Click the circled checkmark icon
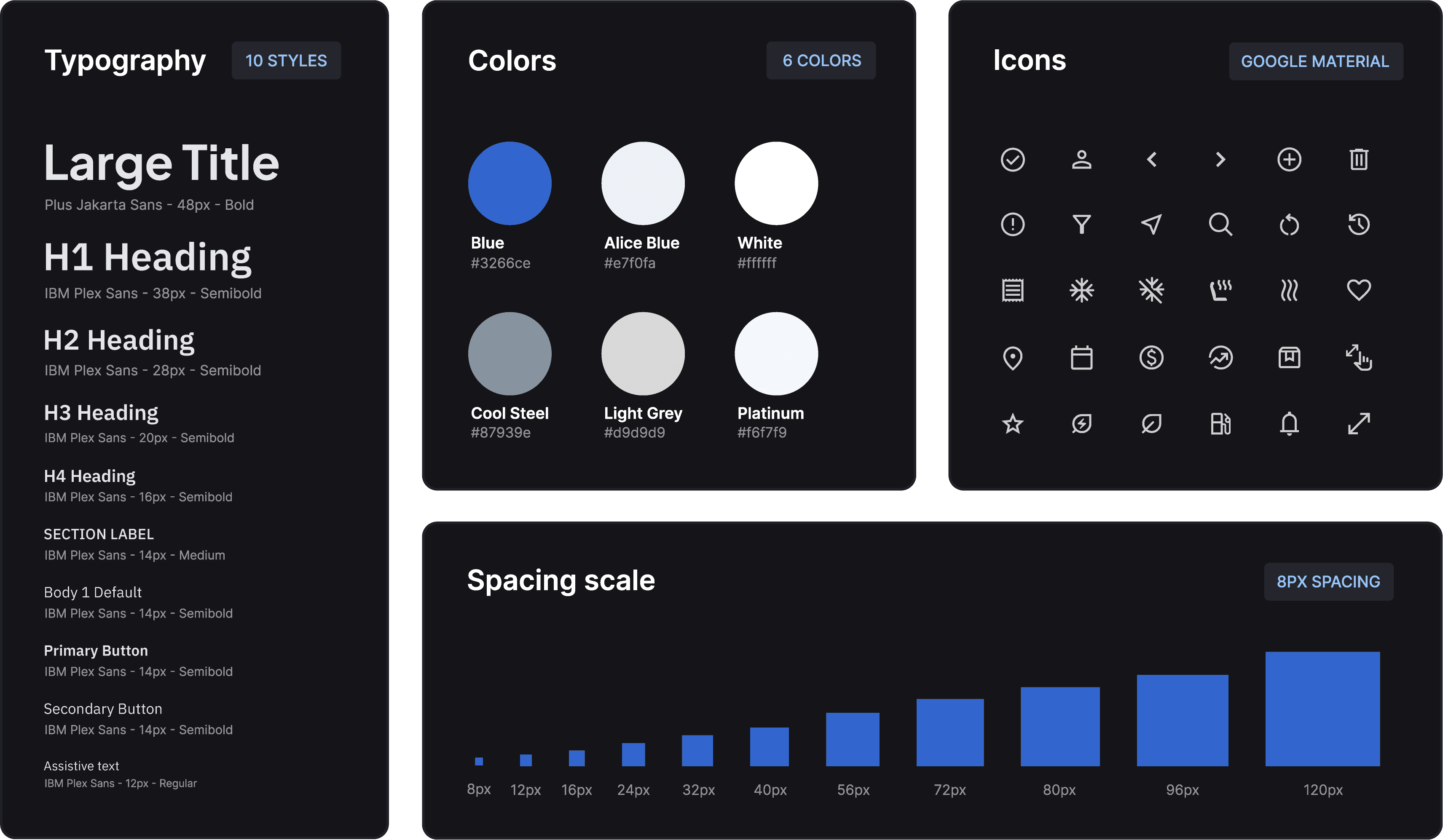1443x840 pixels. [1012, 160]
